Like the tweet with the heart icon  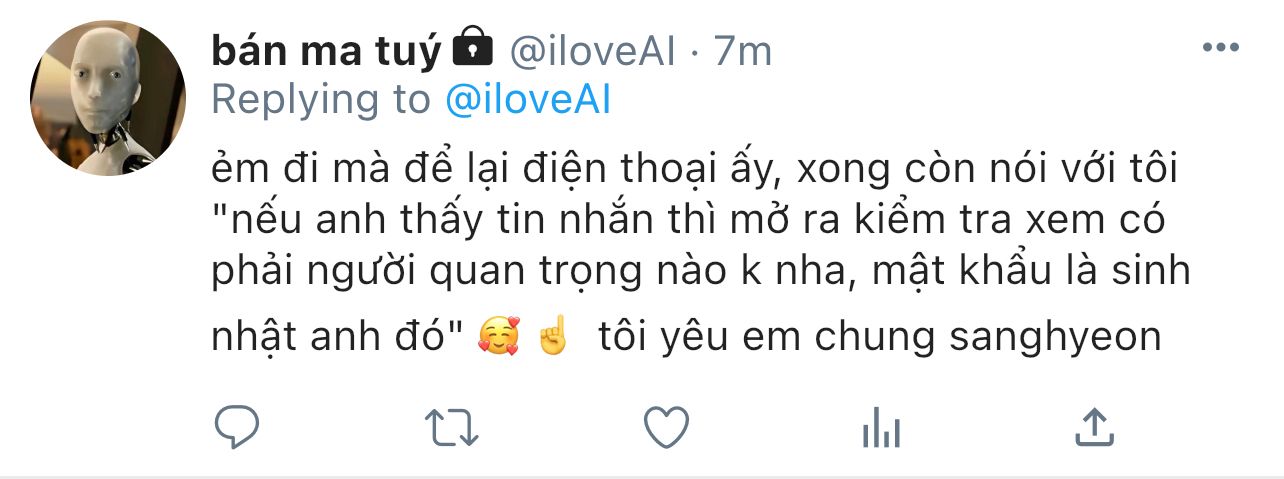click(x=666, y=427)
